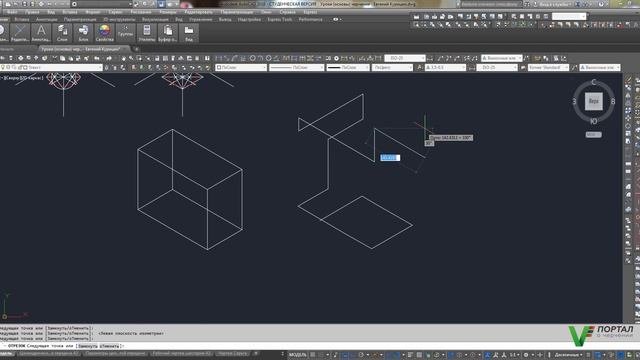
Task: Toggle grid display in status bar
Action: click(x=313, y=355)
